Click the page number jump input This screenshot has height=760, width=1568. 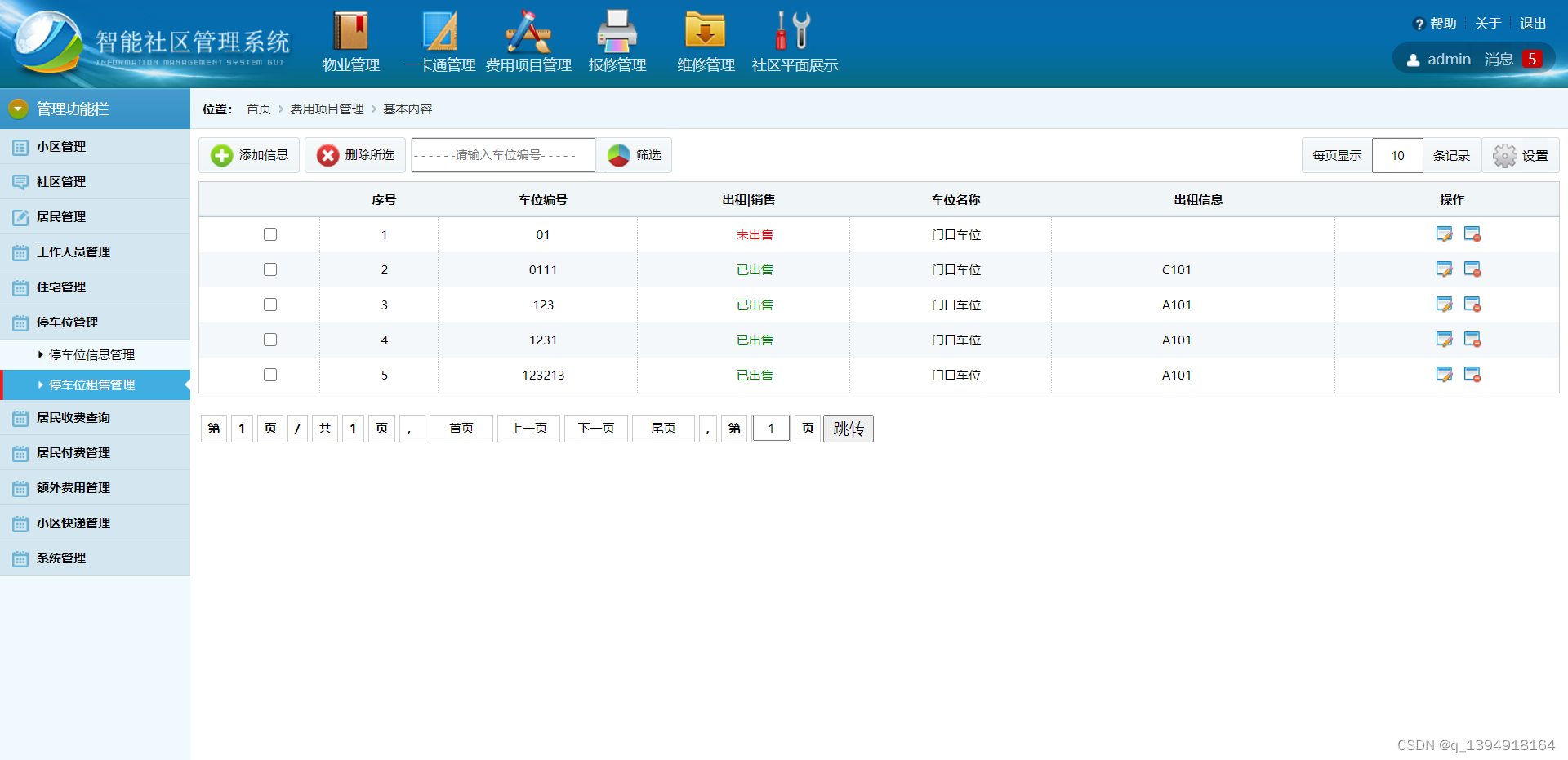tap(771, 429)
